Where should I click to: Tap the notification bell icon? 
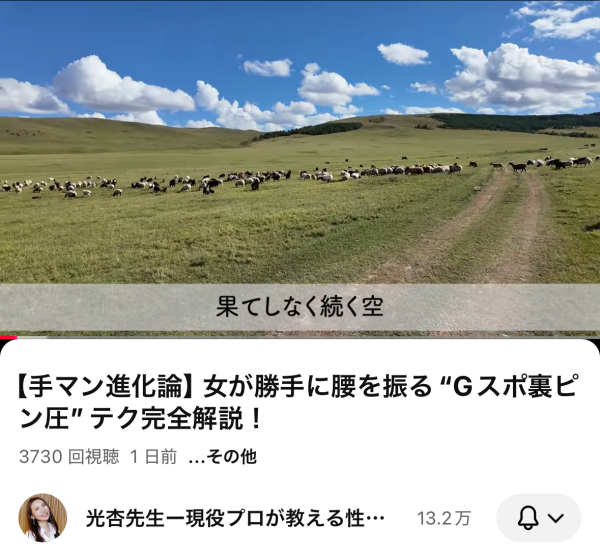pos(528,518)
